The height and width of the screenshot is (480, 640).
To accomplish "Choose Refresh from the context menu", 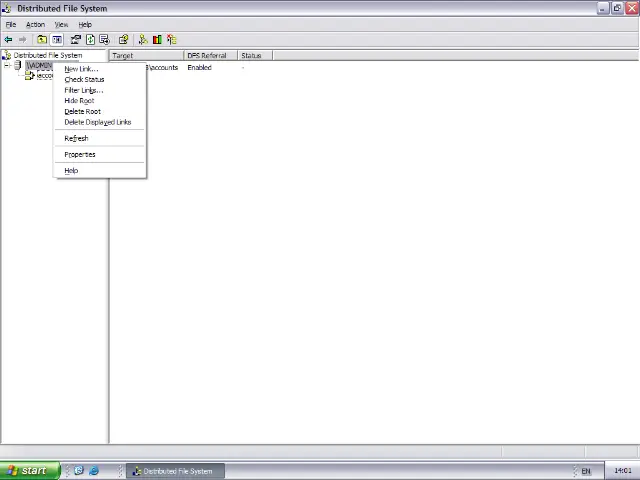I will point(100,138).
